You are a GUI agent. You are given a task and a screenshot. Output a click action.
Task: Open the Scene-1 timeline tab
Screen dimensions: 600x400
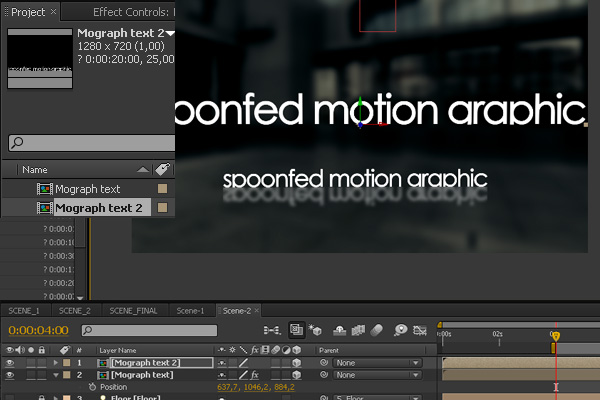point(191,310)
